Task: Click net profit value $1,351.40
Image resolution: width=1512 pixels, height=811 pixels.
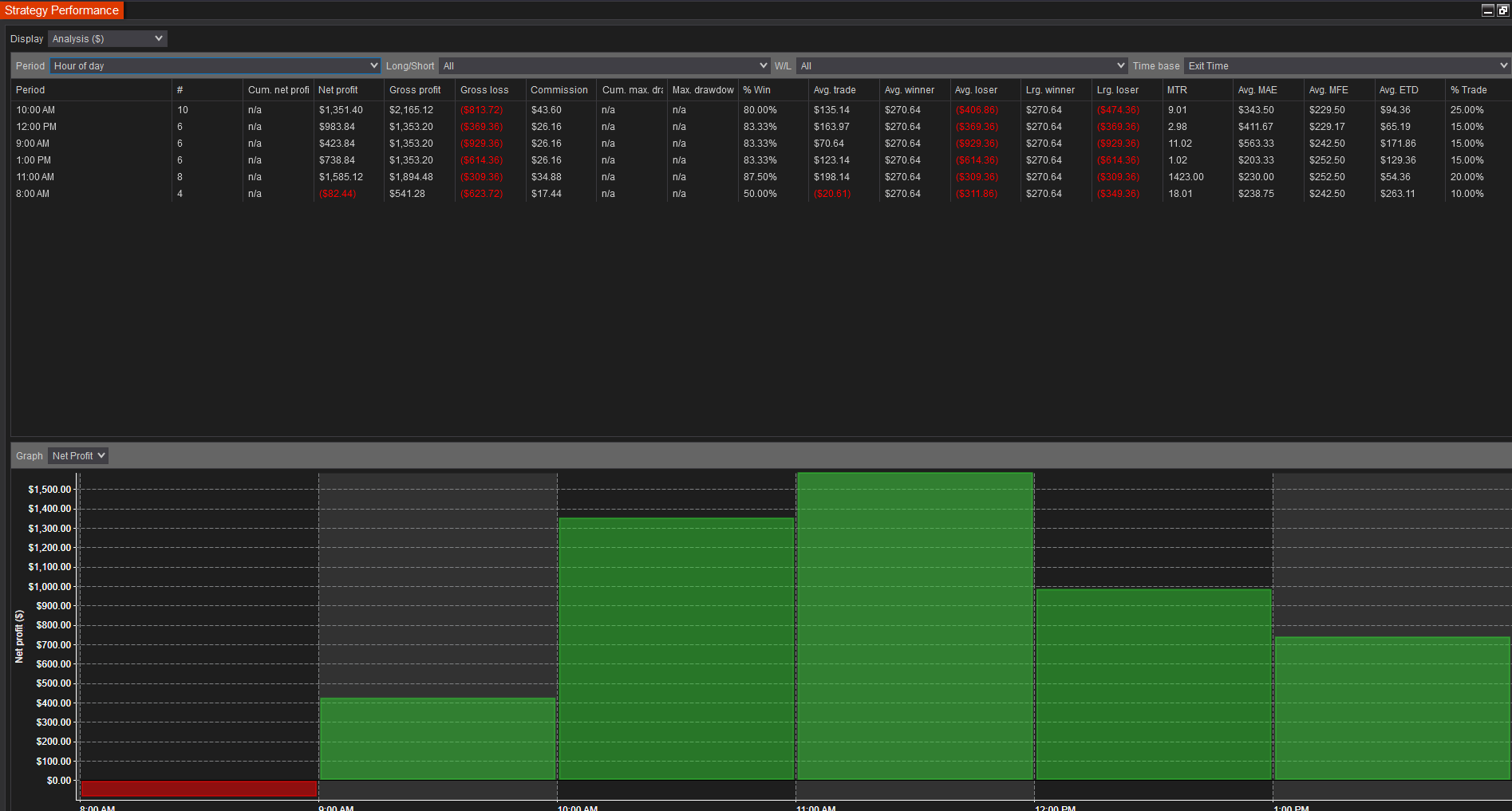Action: (x=341, y=110)
